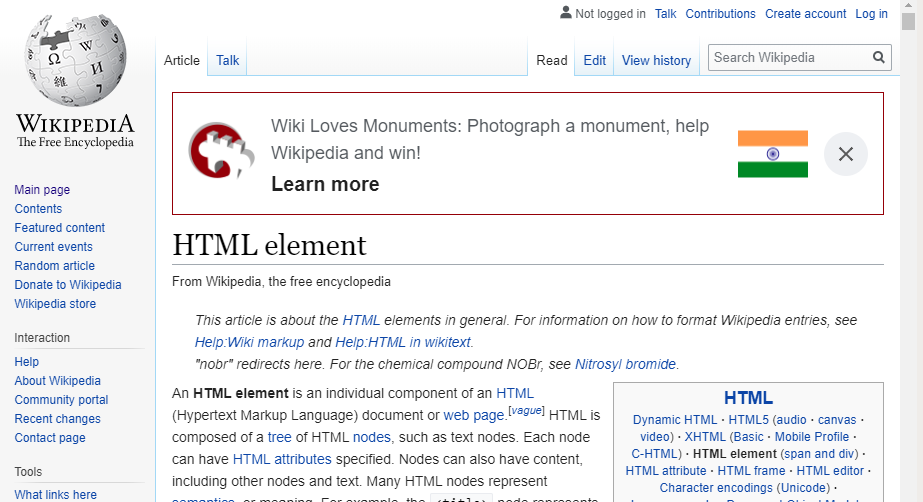Open HTML attribute in the infobox
This screenshot has width=923, height=502.
click(x=666, y=471)
